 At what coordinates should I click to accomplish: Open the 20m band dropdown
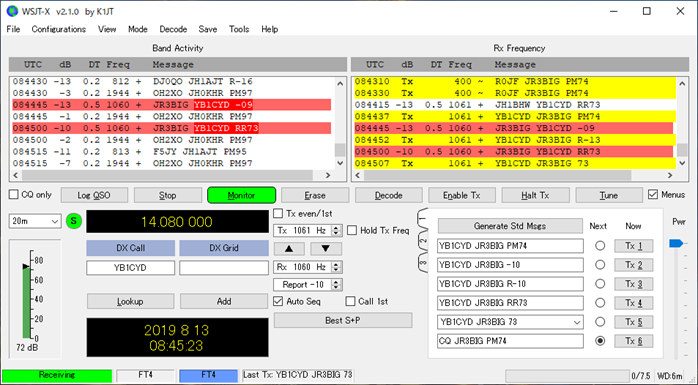coord(35,221)
